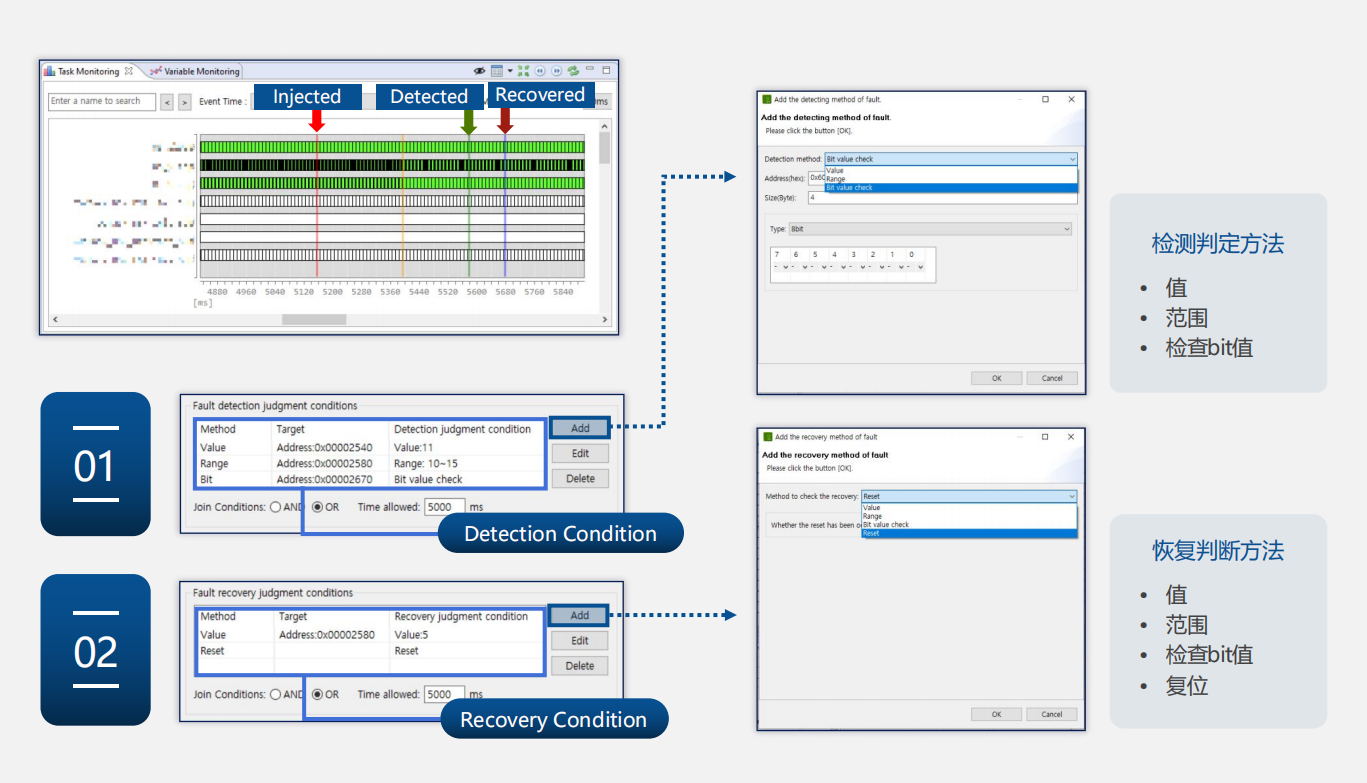Click the next search result arrow button
Viewport: 1367px width, 783px height.
(184, 102)
